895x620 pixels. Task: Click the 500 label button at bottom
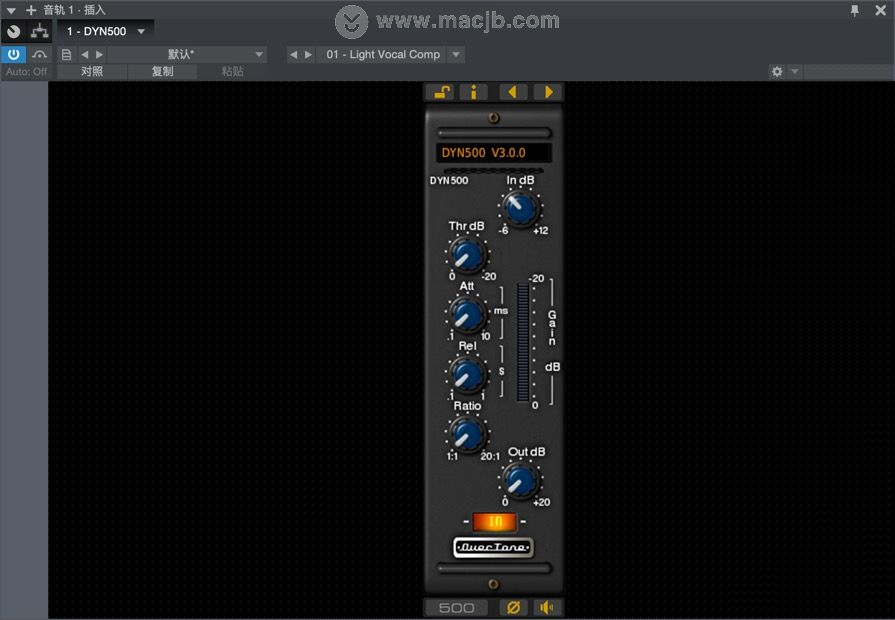pyautogui.click(x=457, y=608)
